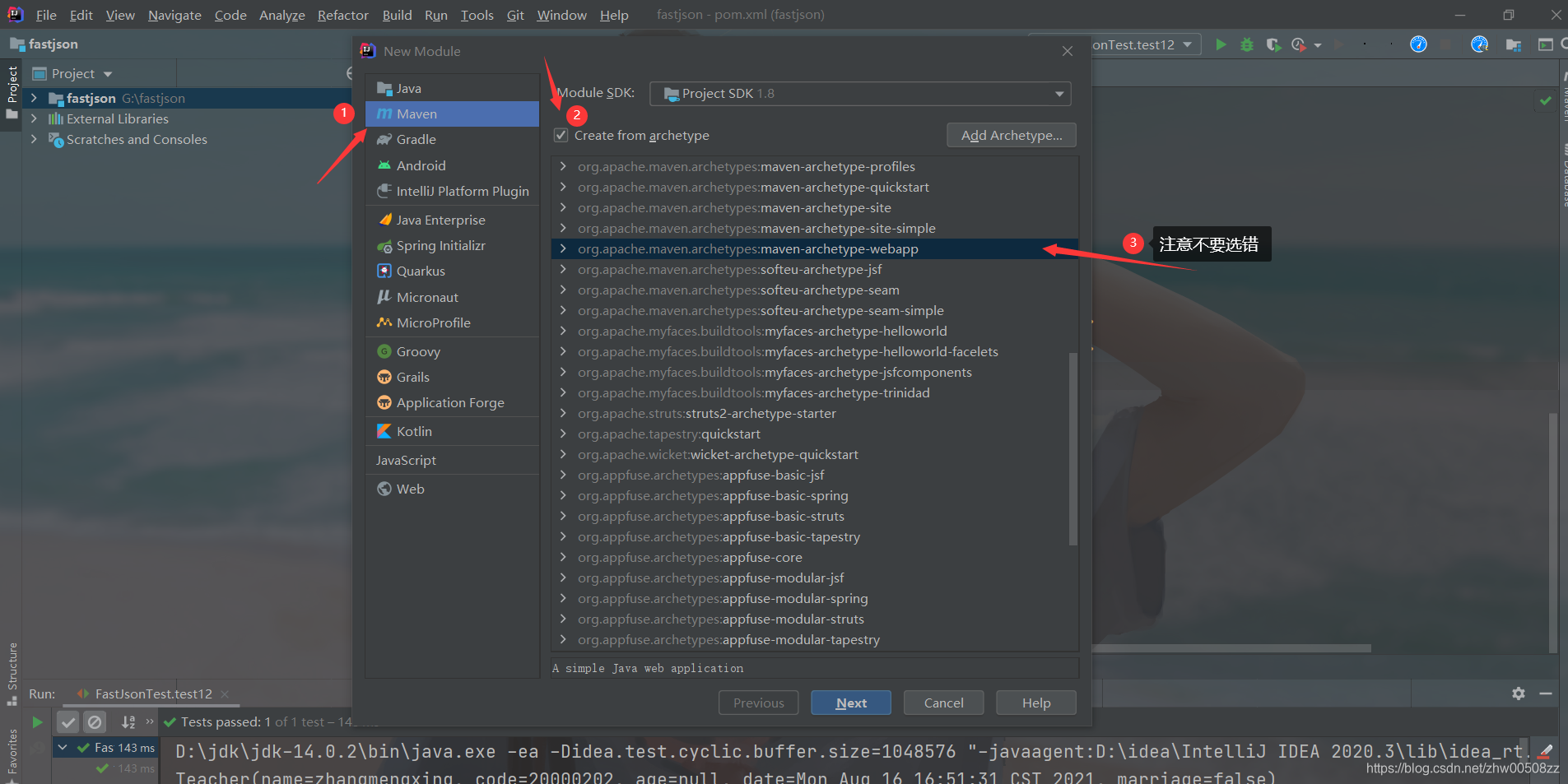Expand maven-archetype-webapp entry
Screen dimensions: 1568x784
(563, 248)
